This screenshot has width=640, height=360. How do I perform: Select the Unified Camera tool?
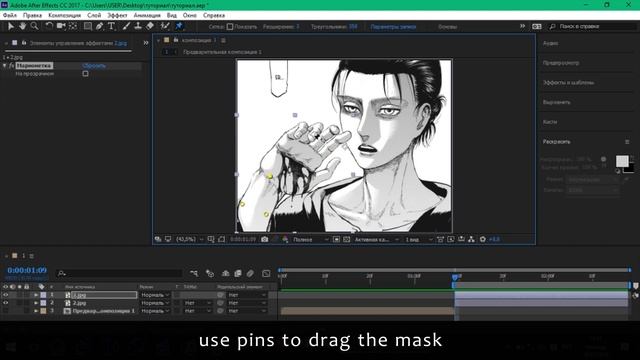tap(61, 26)
